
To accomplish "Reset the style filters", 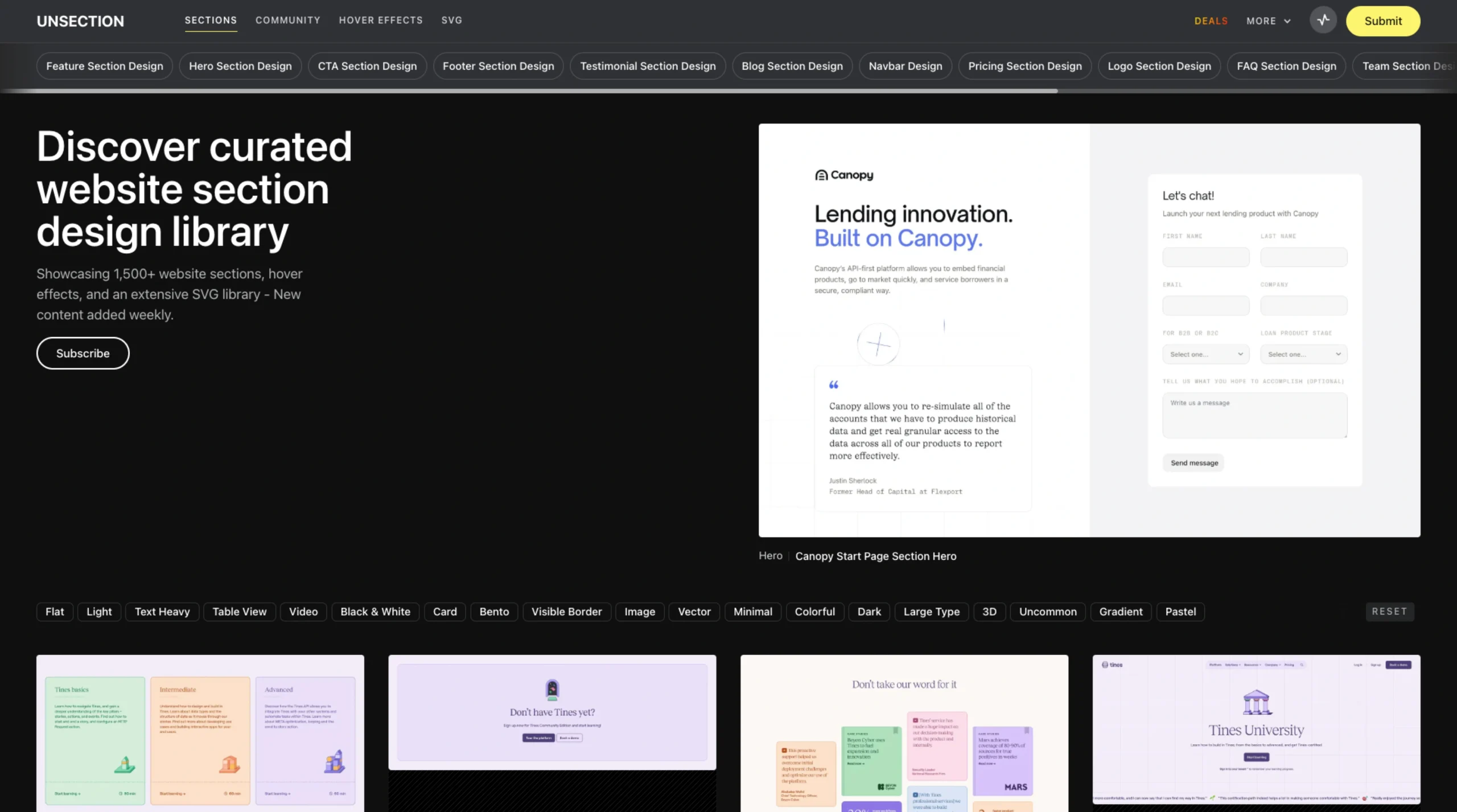I will 1389,612.
